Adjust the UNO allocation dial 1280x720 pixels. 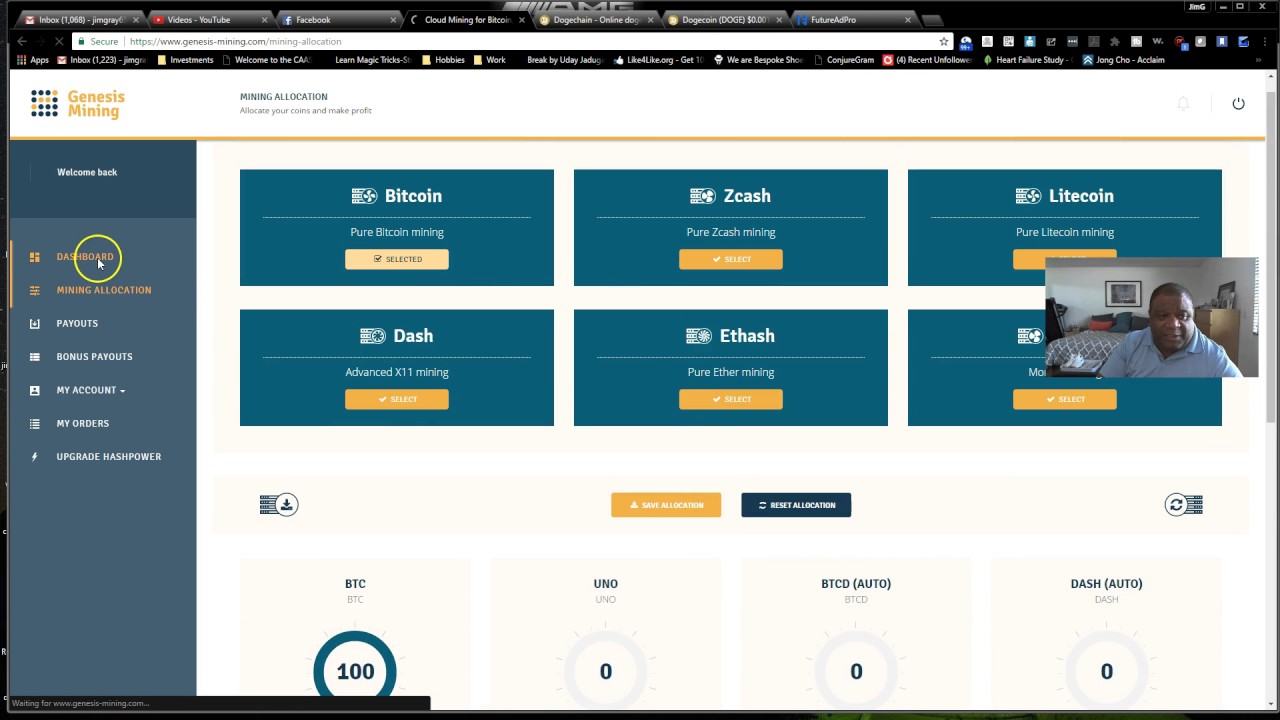pyautogui.click(x=605, y=671)
